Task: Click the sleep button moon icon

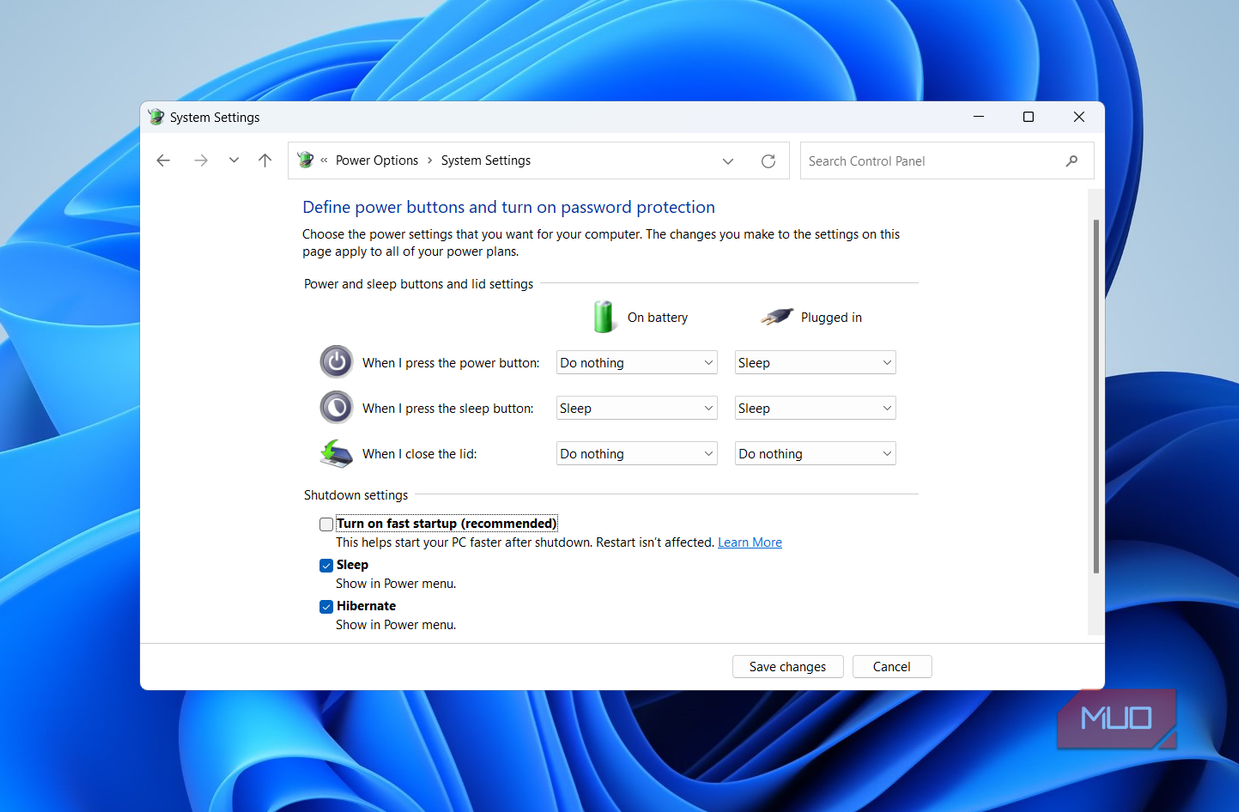Action: [x=336, y=407]
